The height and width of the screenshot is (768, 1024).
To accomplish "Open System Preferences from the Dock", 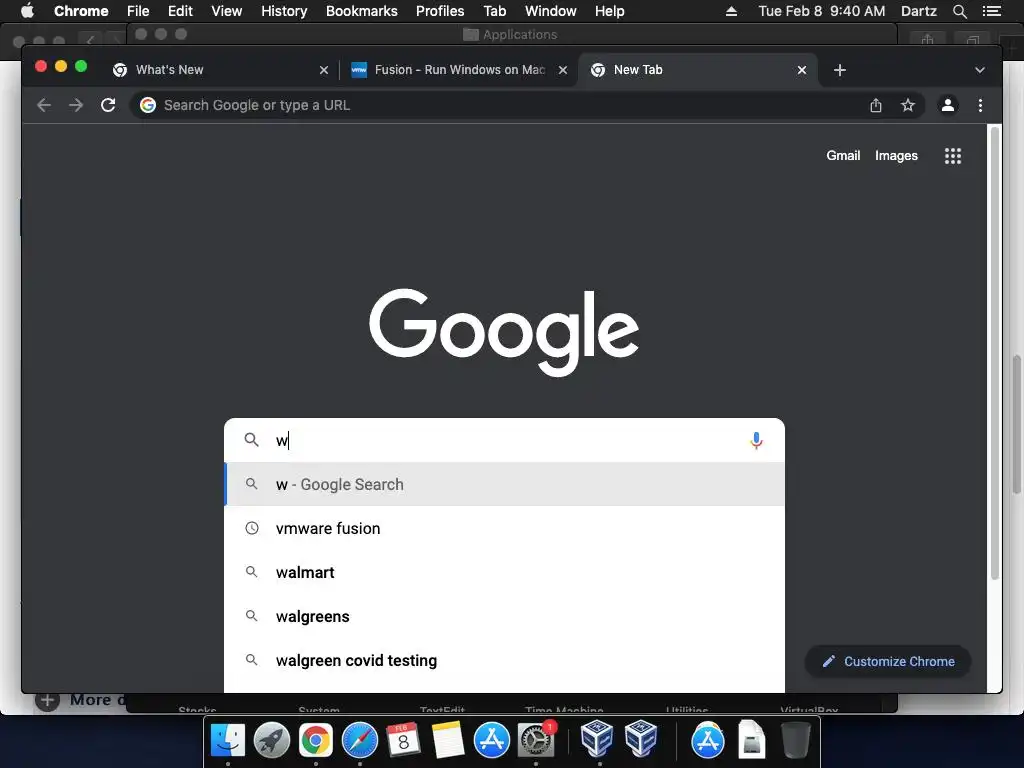I will tap(536, 741).
